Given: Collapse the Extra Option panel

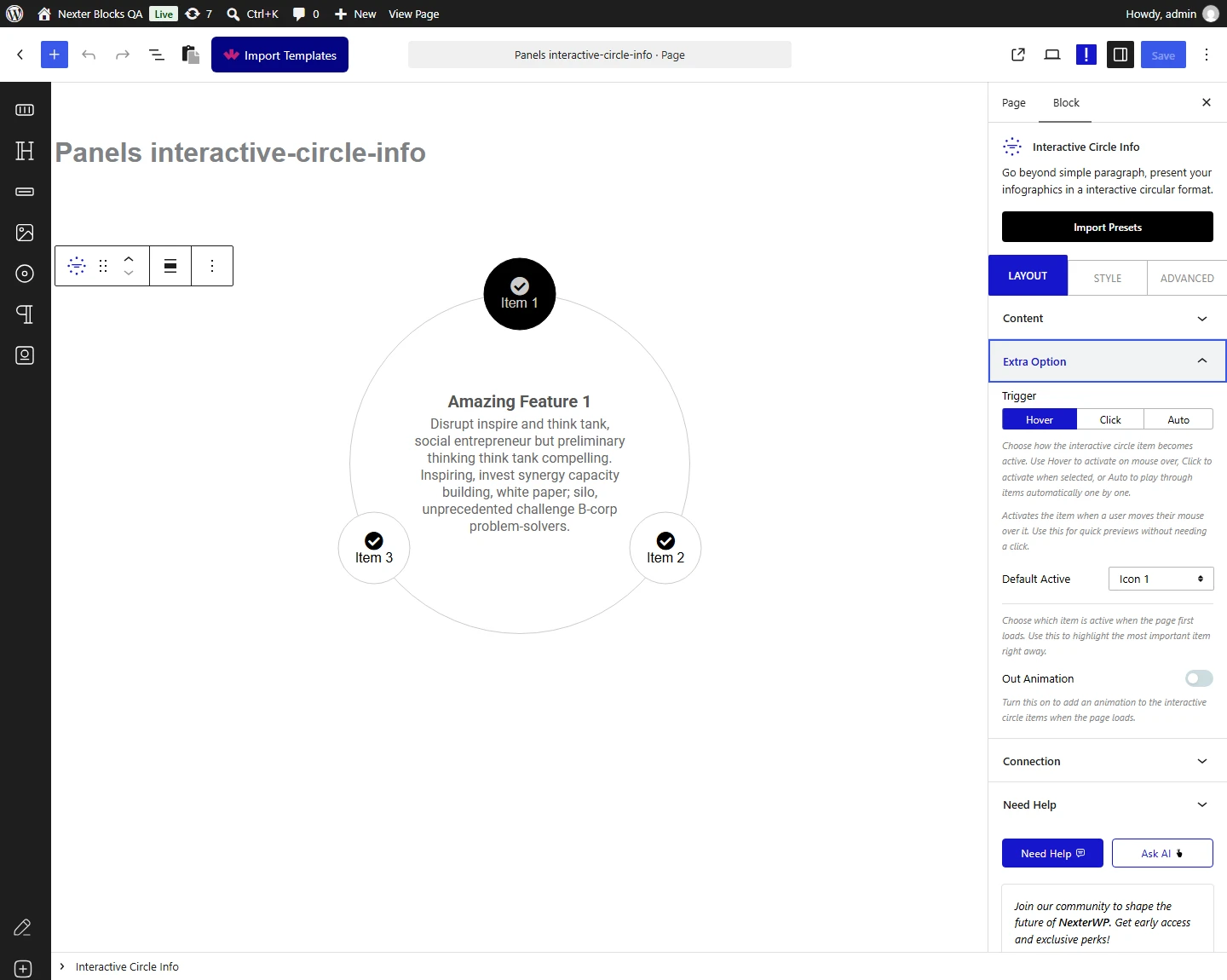Looking at the screenshot, I should 1108,361.
